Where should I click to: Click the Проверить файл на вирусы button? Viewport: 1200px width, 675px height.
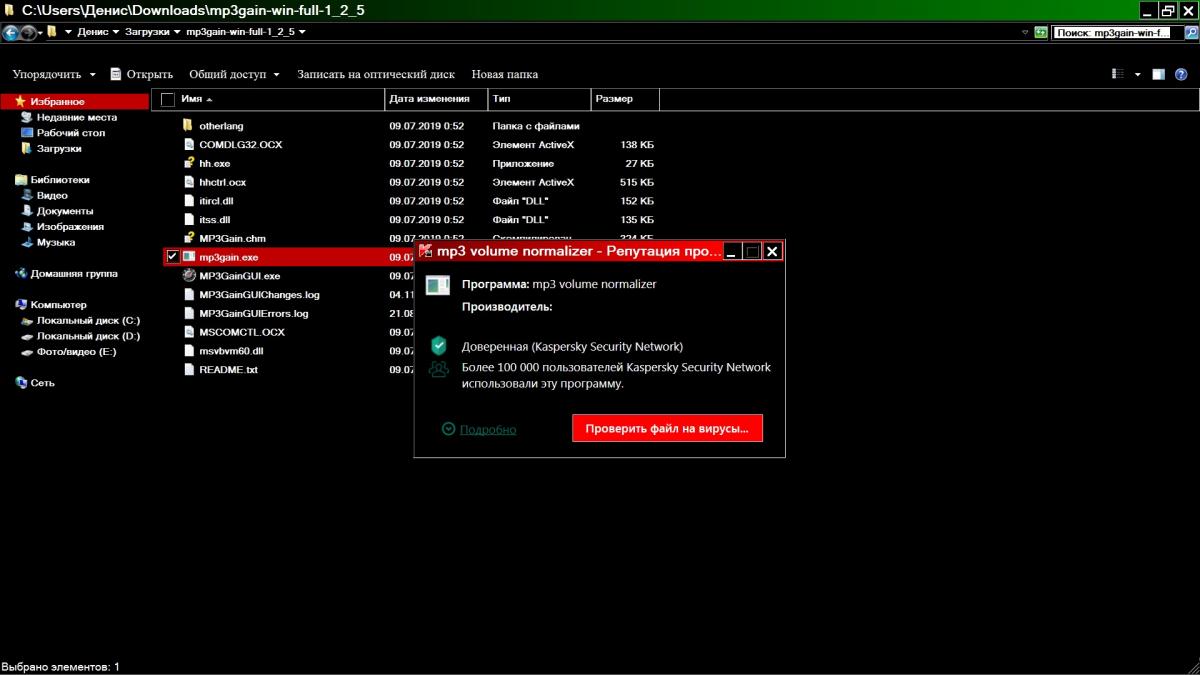667,428
